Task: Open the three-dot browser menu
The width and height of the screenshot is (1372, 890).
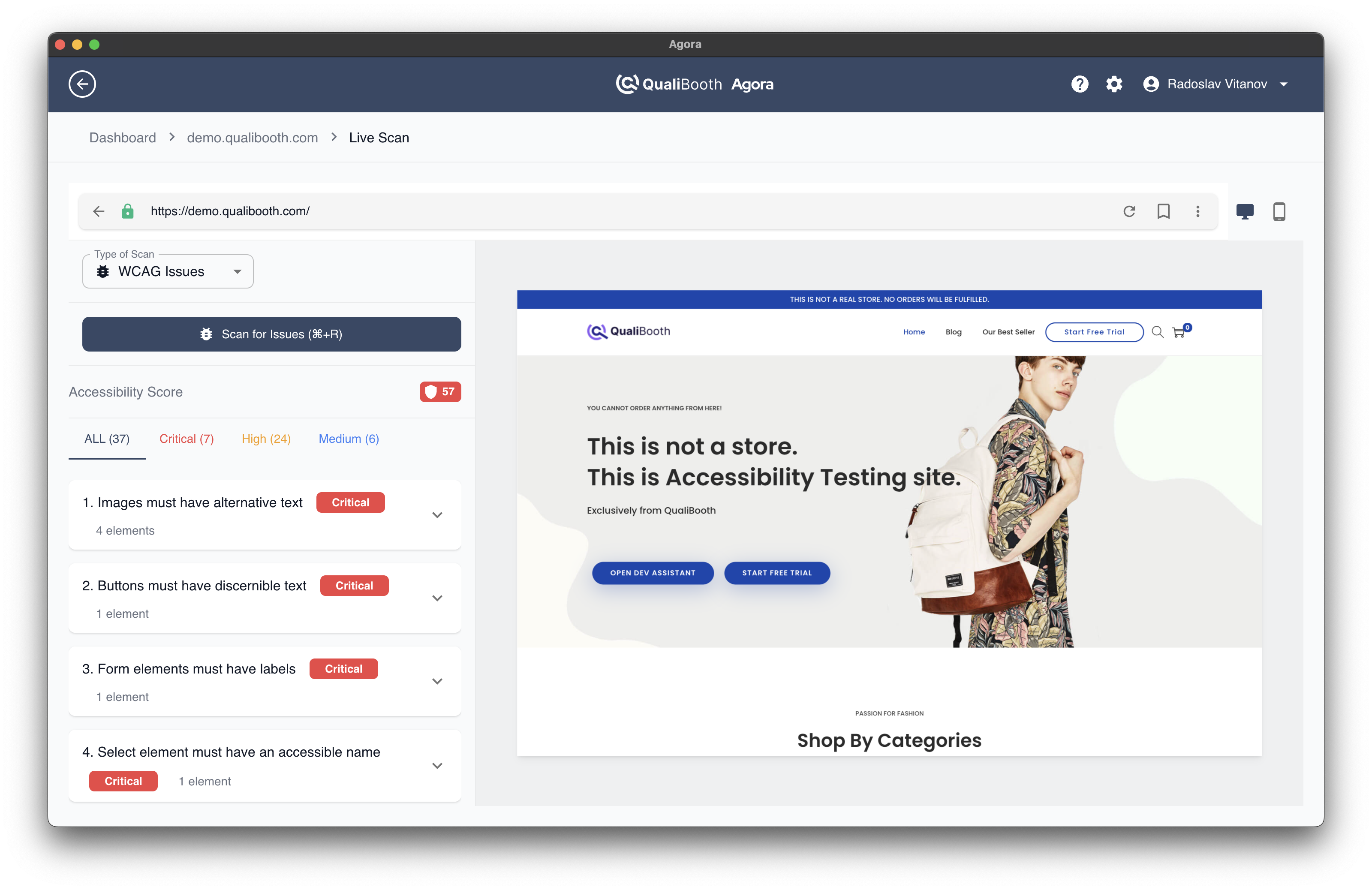Action: 1197,211
